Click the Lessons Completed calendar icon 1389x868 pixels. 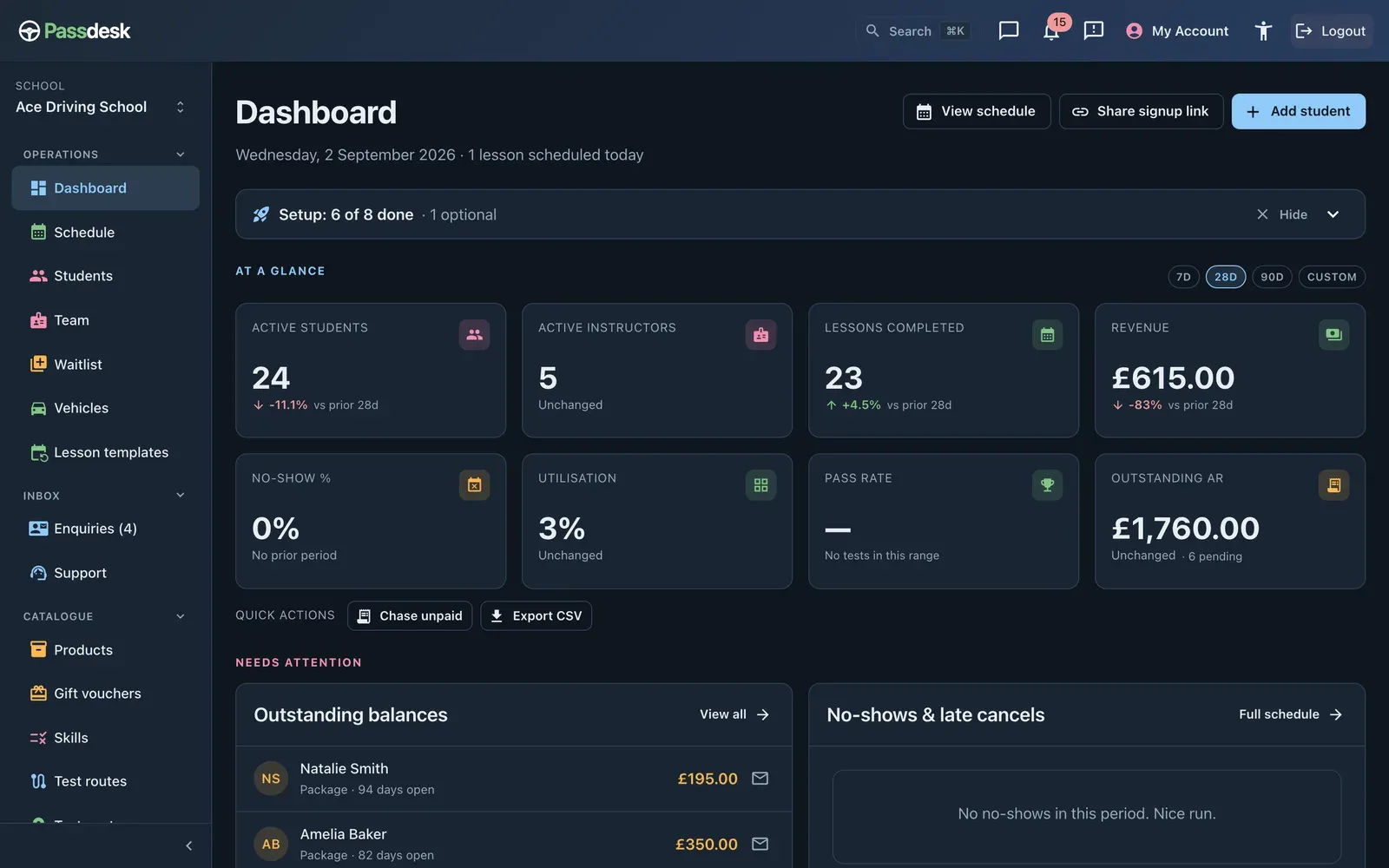1047,334
